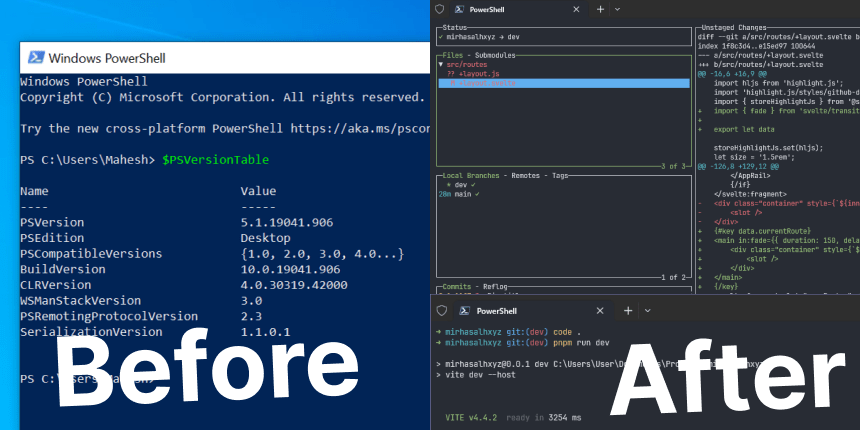Select the status line mirhasalhxyz → dev
Screen dimensions: 860x430
(479, 37)
